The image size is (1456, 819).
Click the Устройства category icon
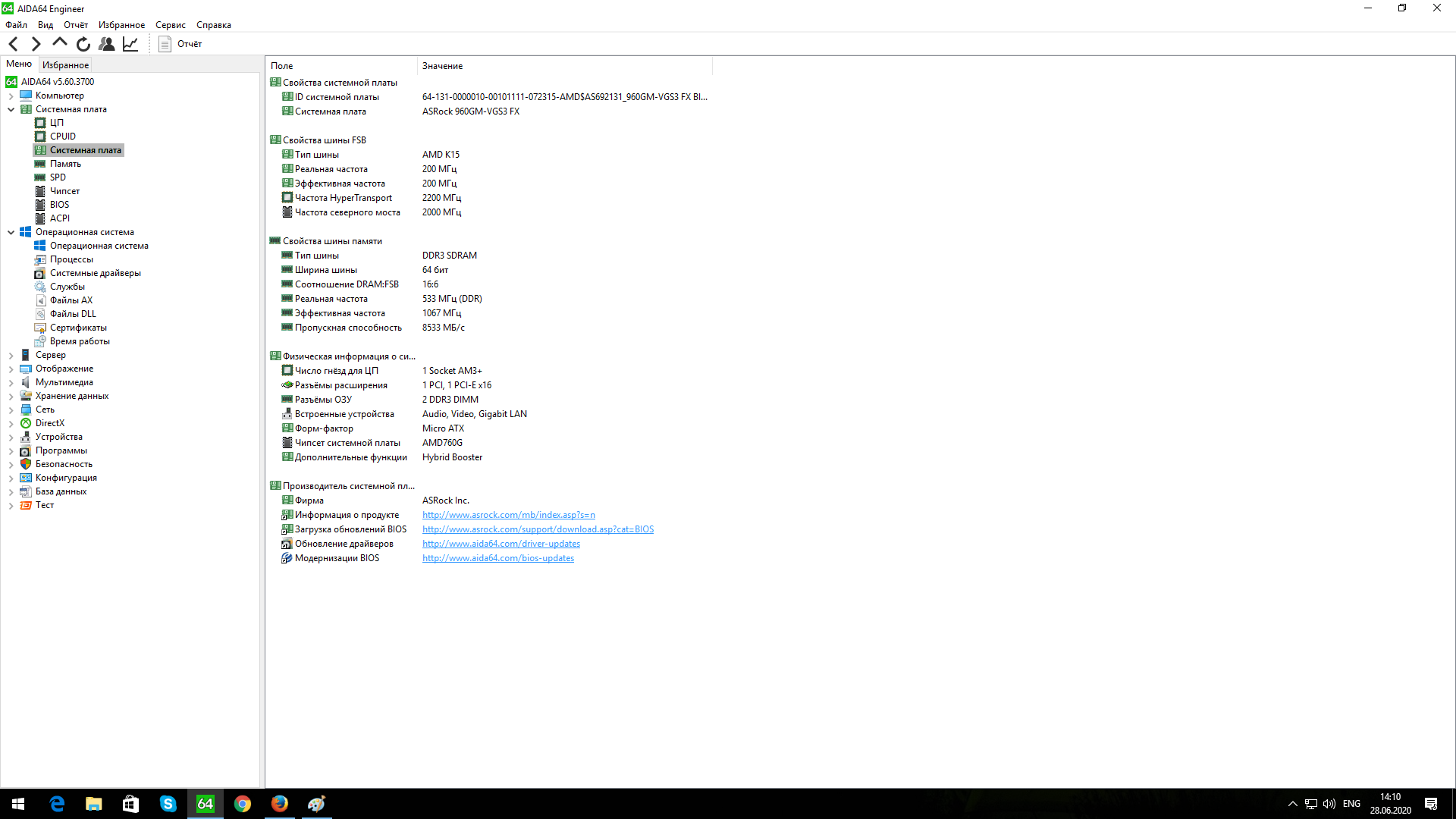26,437
